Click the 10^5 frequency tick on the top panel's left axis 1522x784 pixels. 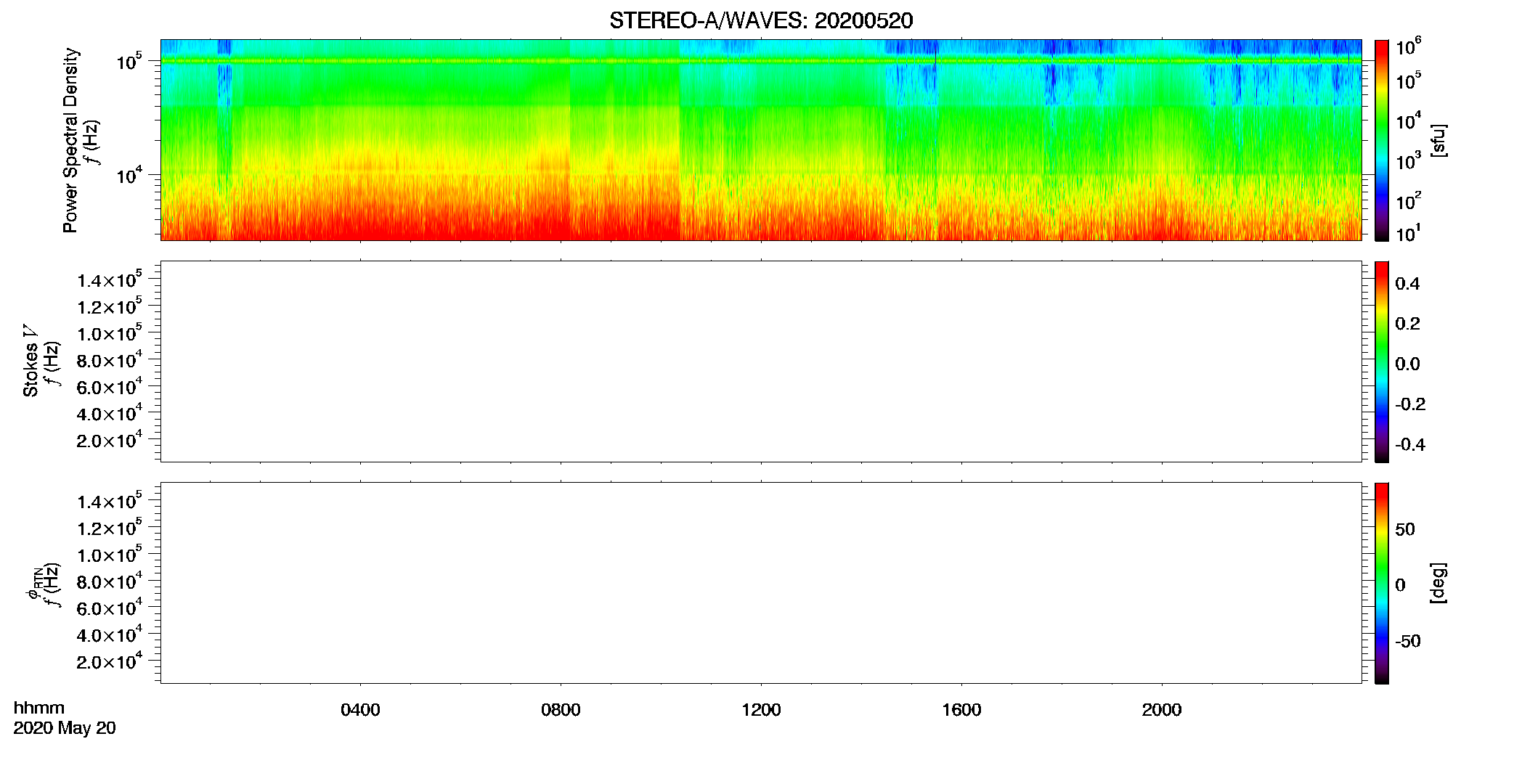click(x=129, y=62)
